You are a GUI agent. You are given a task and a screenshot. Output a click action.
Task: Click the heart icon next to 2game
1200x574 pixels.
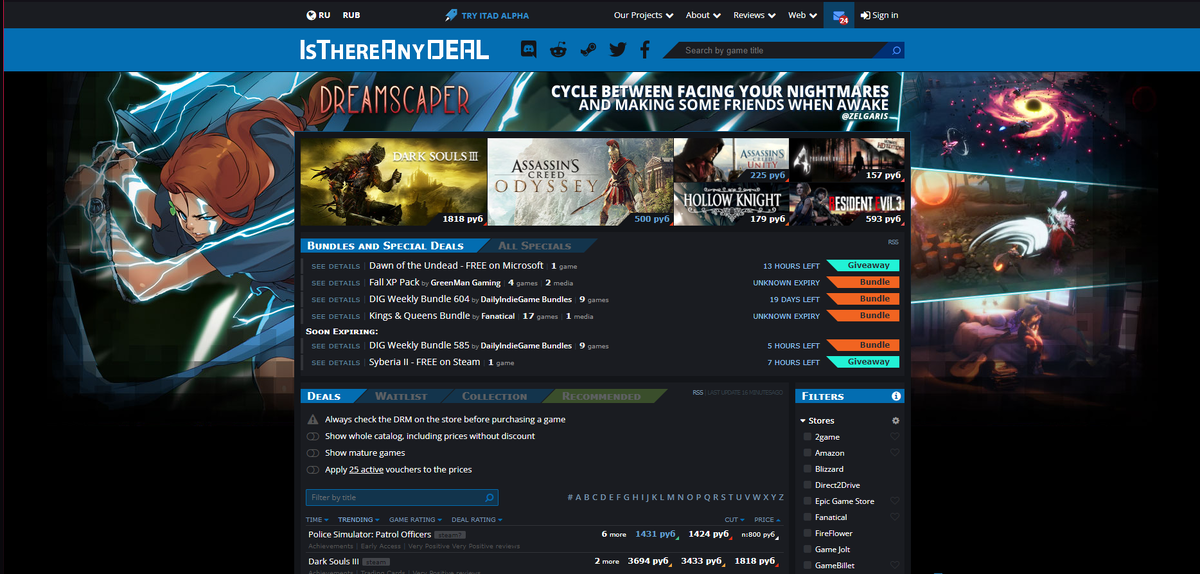[x=895, y=437]
